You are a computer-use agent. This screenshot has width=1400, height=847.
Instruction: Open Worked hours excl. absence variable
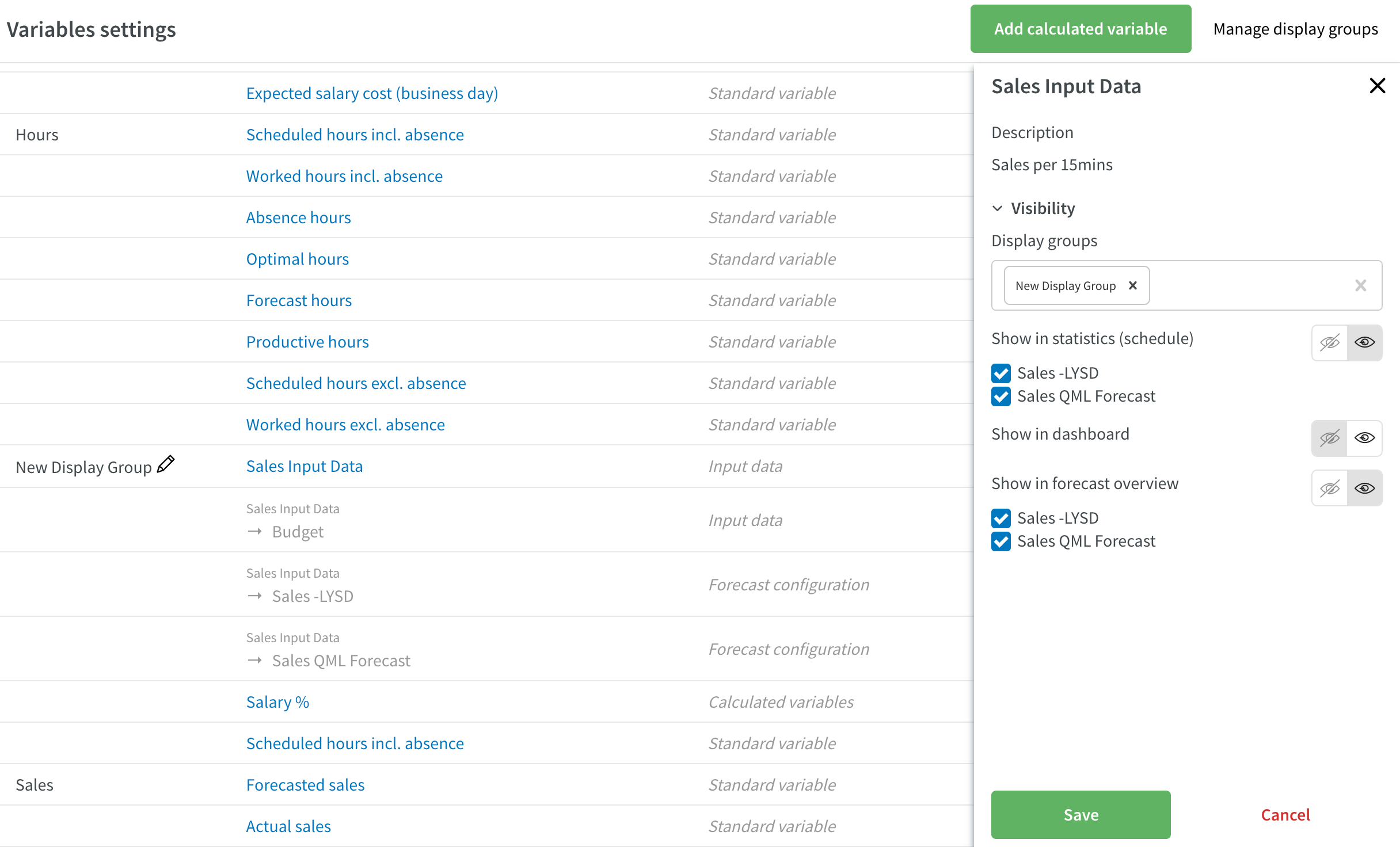(345, 425)
